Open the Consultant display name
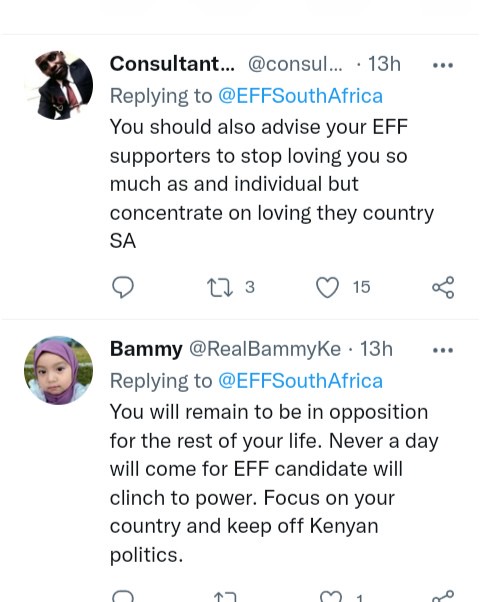480x602 pixels. pos(172,64)
